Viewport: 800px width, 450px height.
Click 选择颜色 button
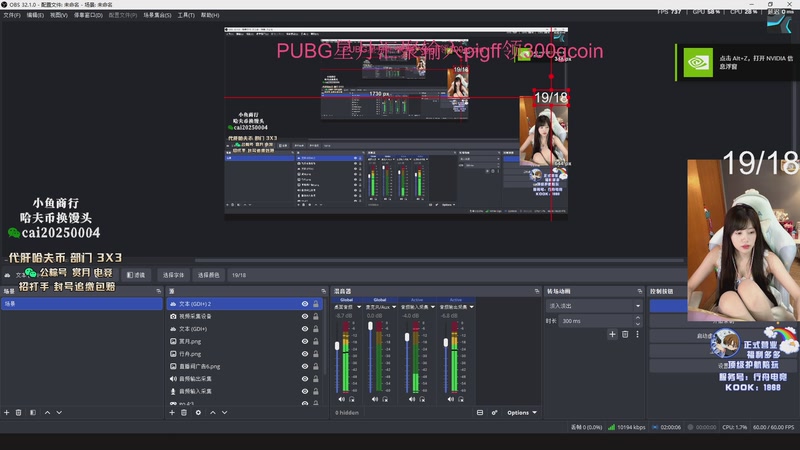click(208, 275)
